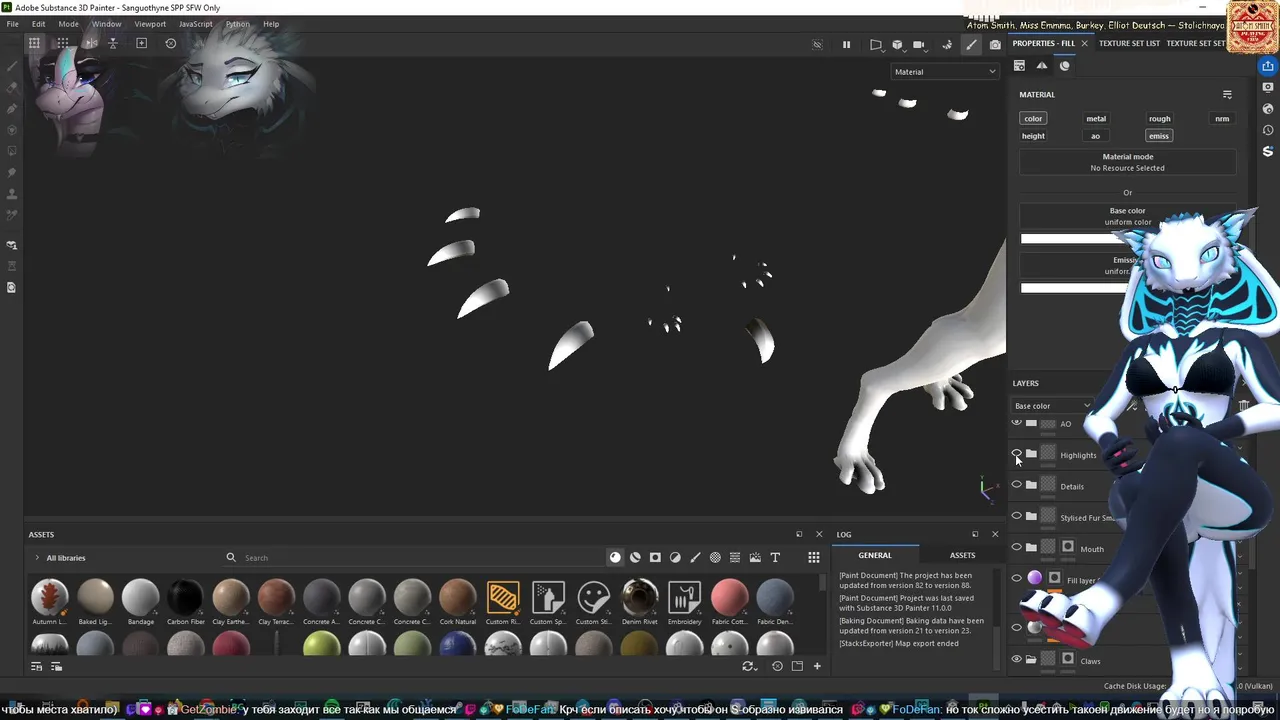Click the pause rendering icon
The height and width of the screenshot is (720, 1280).
point(846,44)
